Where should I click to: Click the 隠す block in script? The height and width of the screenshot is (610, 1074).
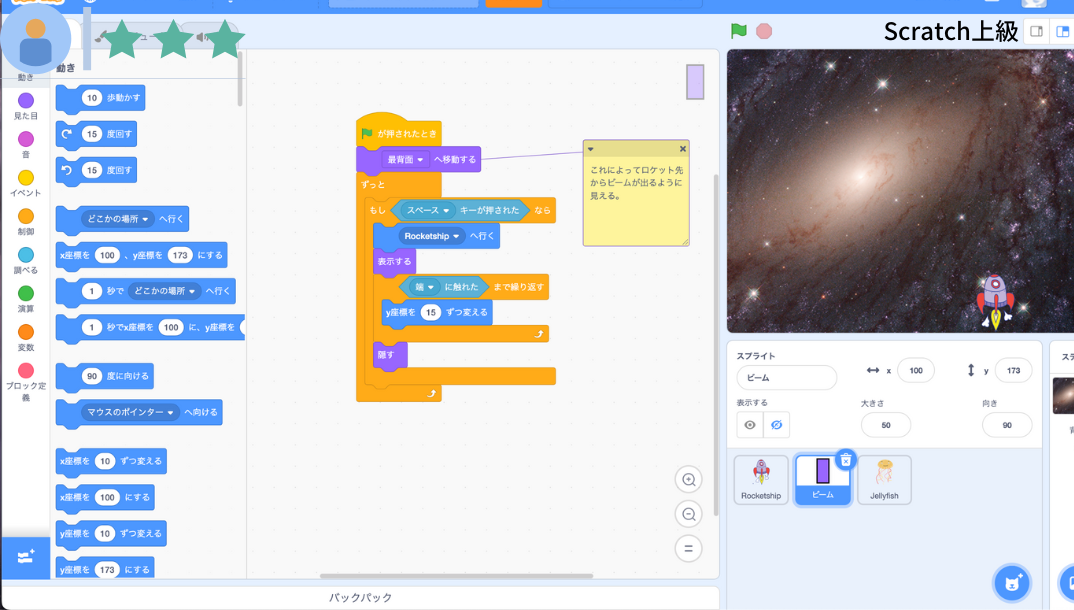pos(390,355)
